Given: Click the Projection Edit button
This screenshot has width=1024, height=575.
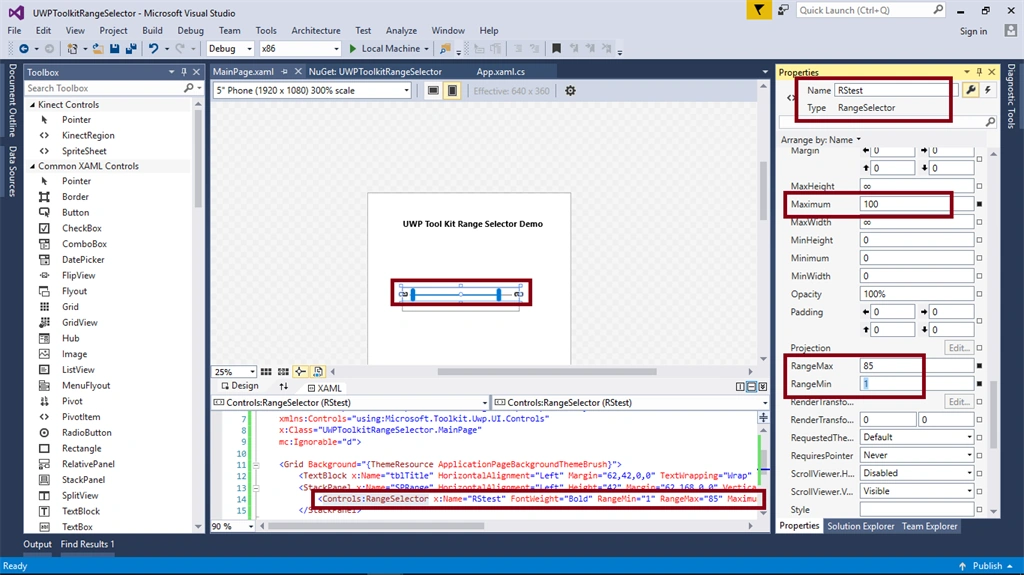Looking at the screenshot, I should [959, 348].
